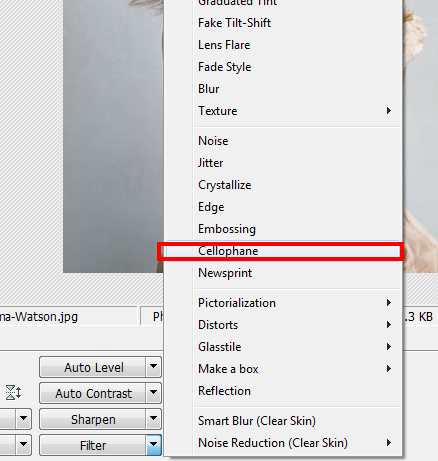438x461 pixels.
Task: Open Texture submenu
Action: (283, 111)
